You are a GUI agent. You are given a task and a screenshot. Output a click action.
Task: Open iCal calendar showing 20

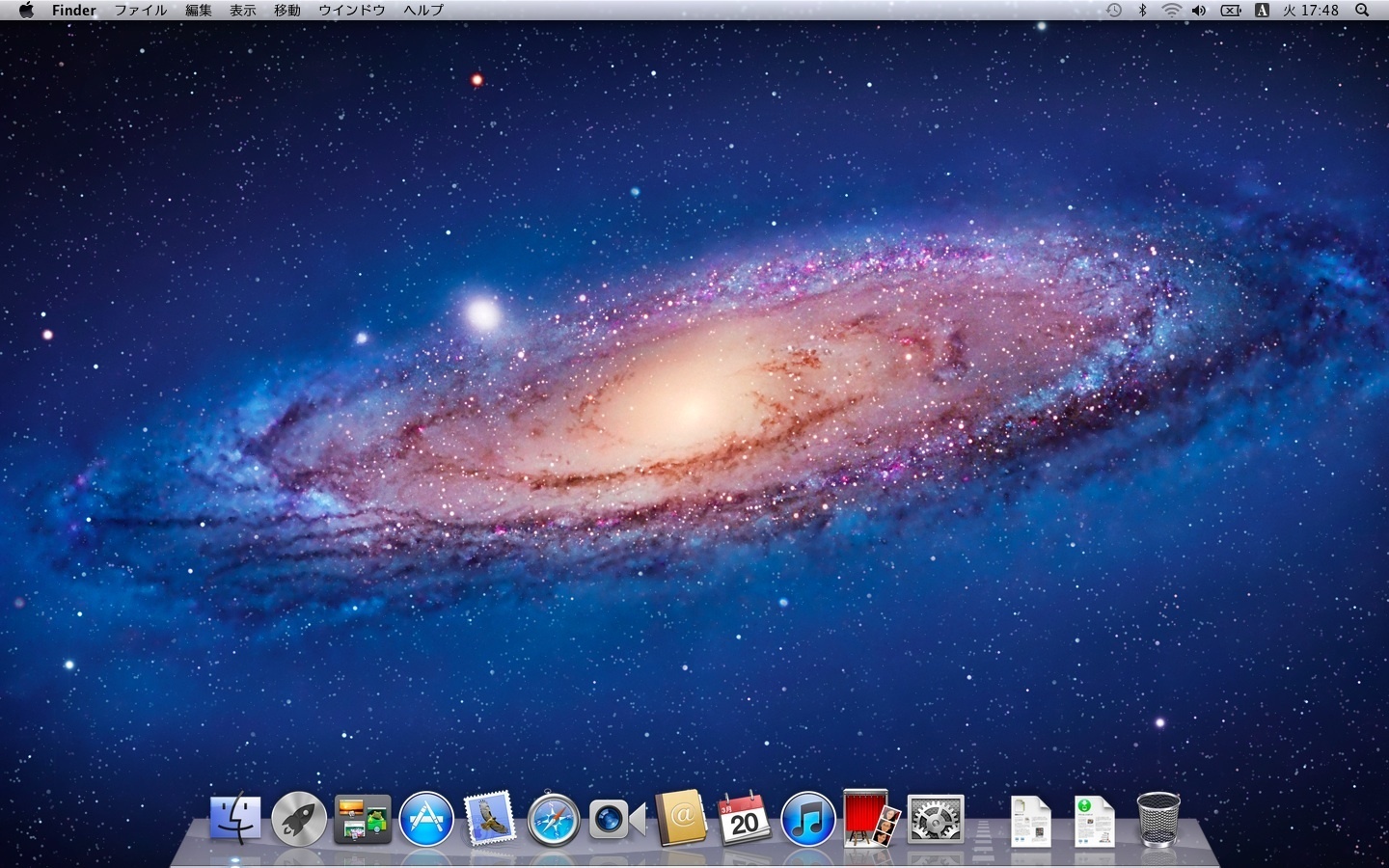click(744, 820)
